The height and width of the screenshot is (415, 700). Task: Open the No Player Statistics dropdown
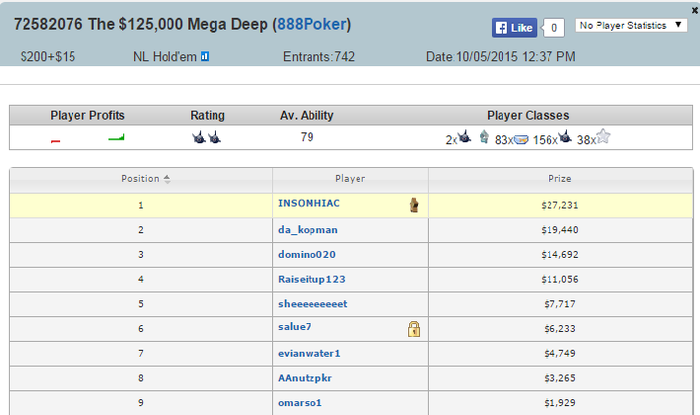point(631,25)
